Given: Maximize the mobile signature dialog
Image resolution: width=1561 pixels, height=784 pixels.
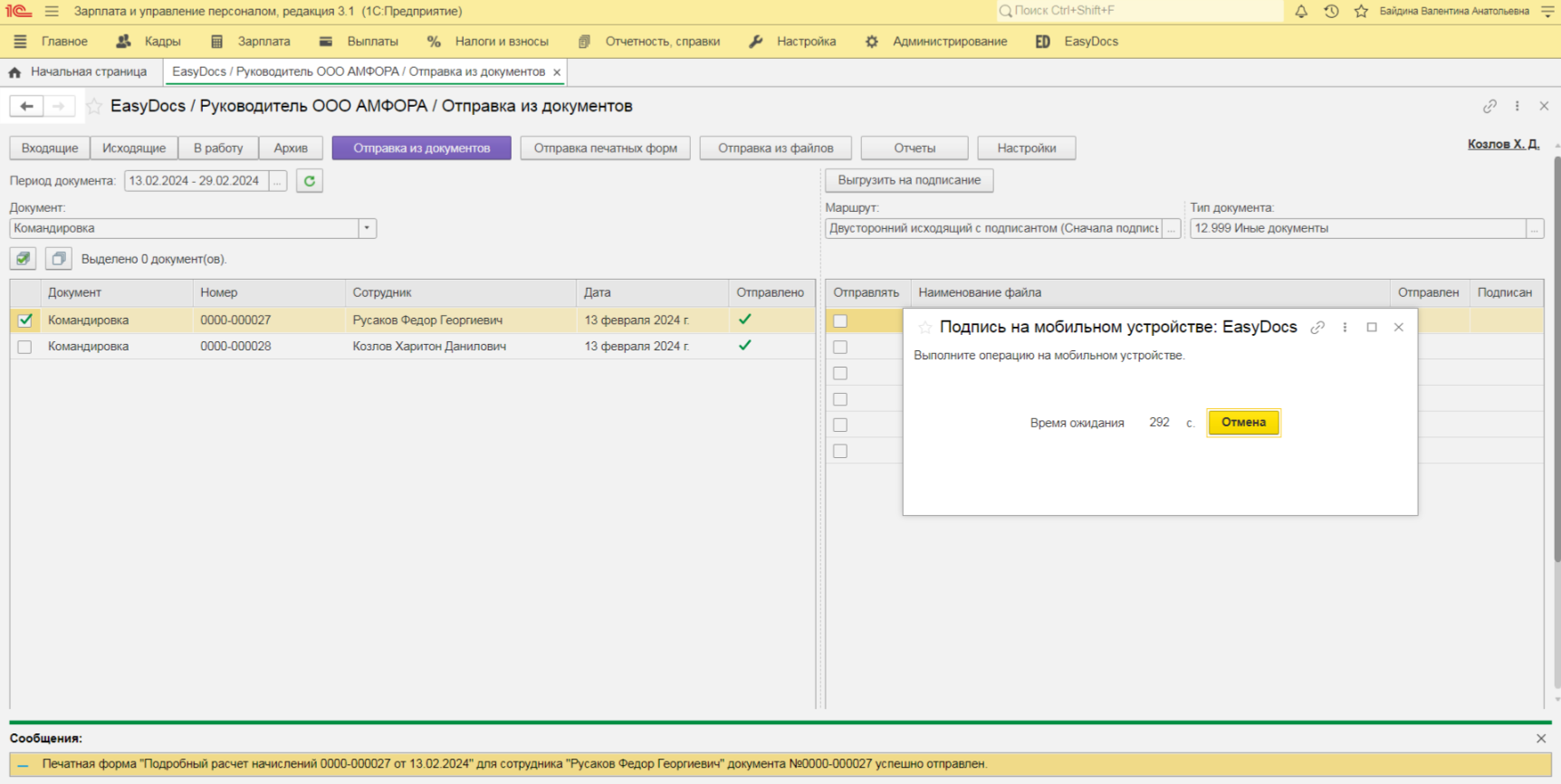Looking at the screenshot, I should [1372, 328].
